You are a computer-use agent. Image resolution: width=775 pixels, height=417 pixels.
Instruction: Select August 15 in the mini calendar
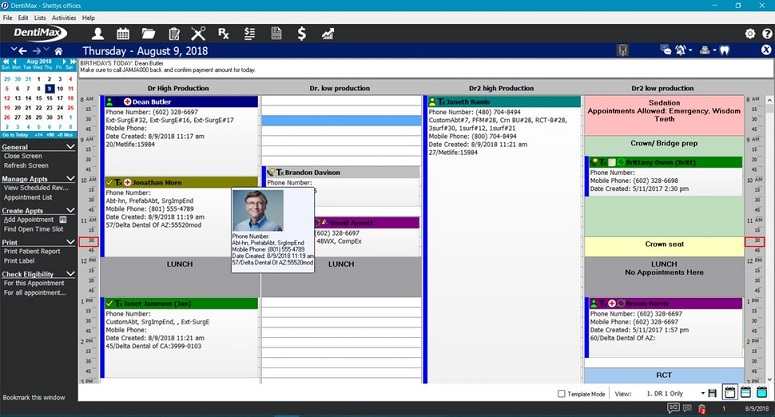39,98
